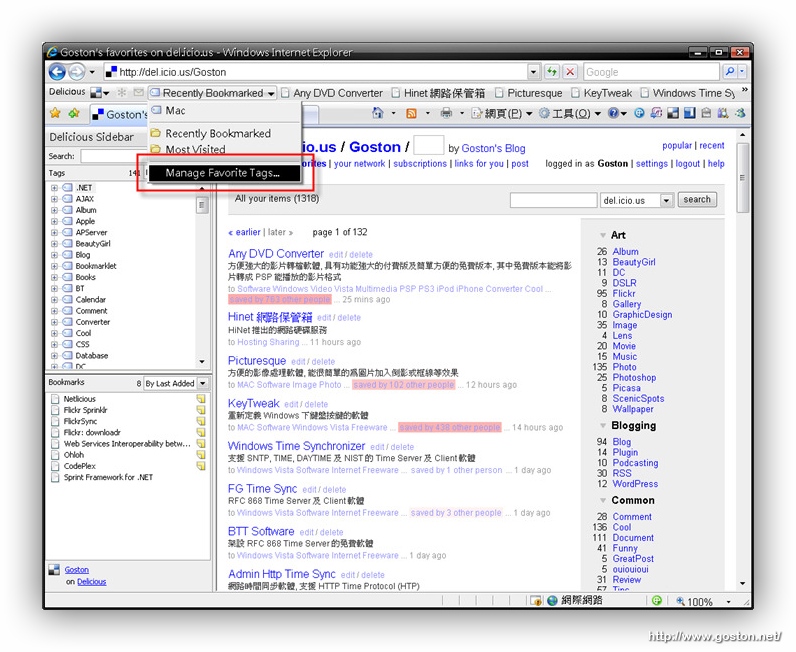The width and height of the screenshot is (796, 652).
Task: Expand the BeautyGirl tag tree node
Action: (x=54, y=243)
